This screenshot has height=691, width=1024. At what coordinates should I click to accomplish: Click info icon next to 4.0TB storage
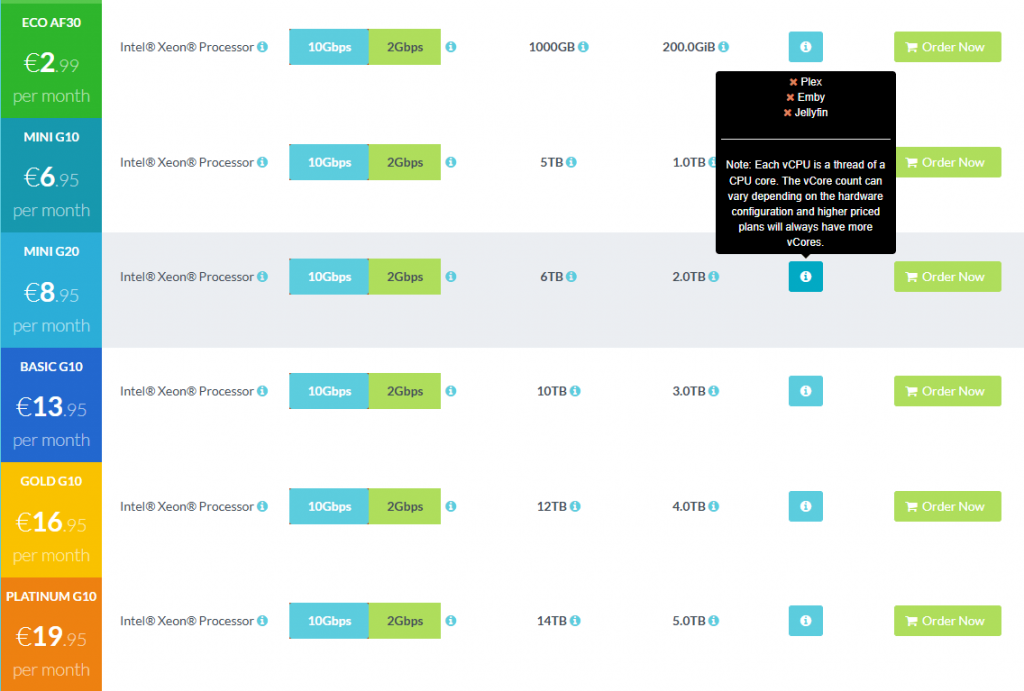(x=714, y=506)
